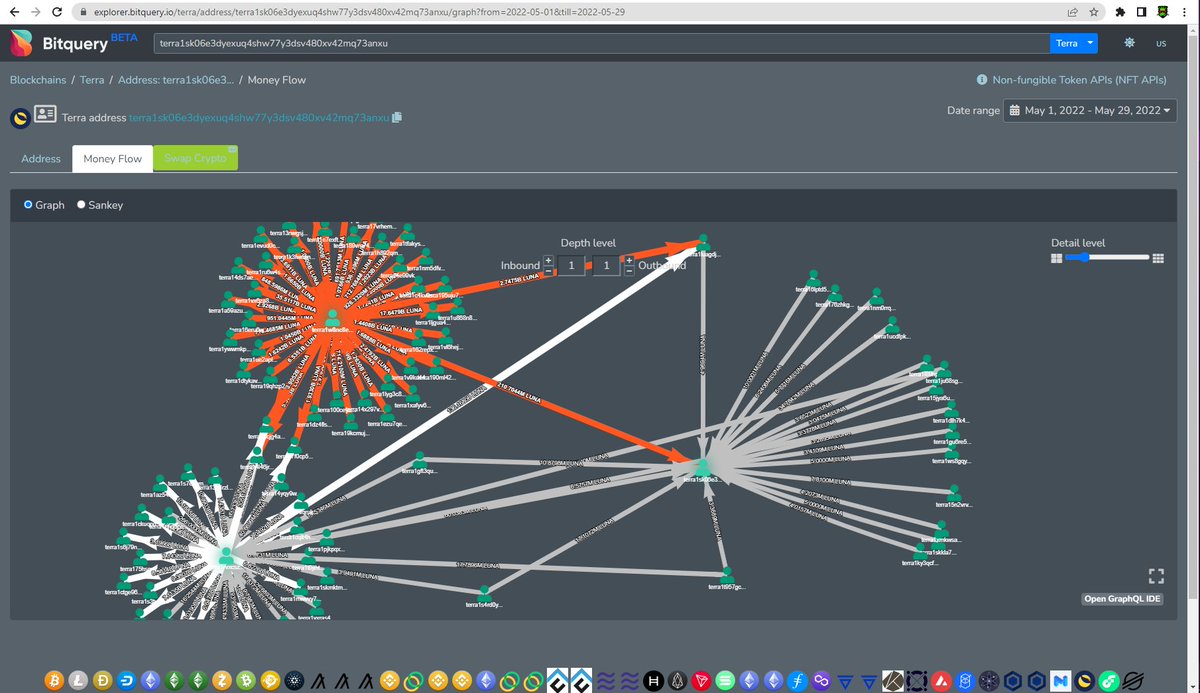
Task: Open the Bitcoin icon in bottom bar
Action: pyautogui.click(x=54, y=680)
